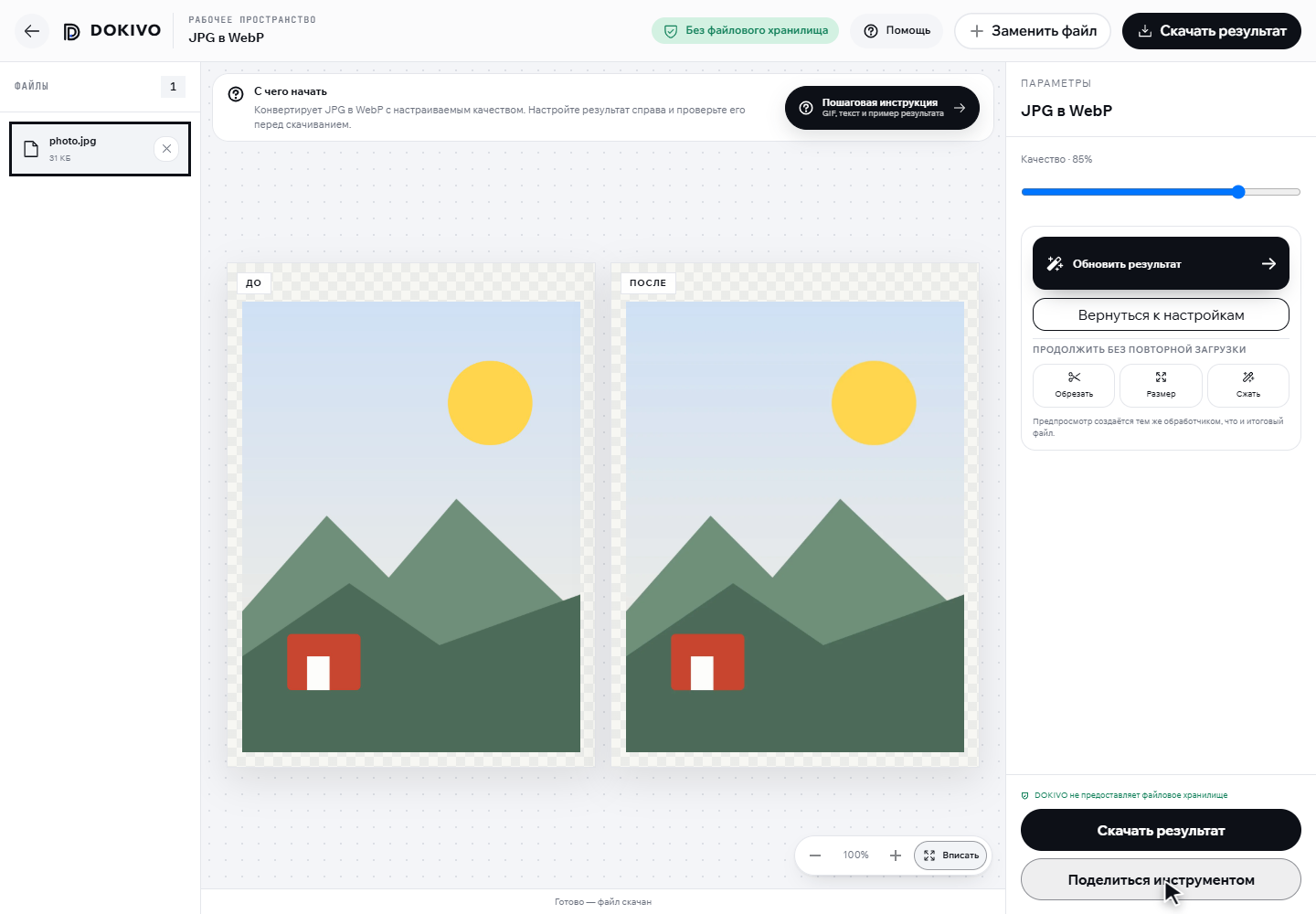Remove photo.jpg with the X icon
The image size is (1316, 914).
(166, 149)
